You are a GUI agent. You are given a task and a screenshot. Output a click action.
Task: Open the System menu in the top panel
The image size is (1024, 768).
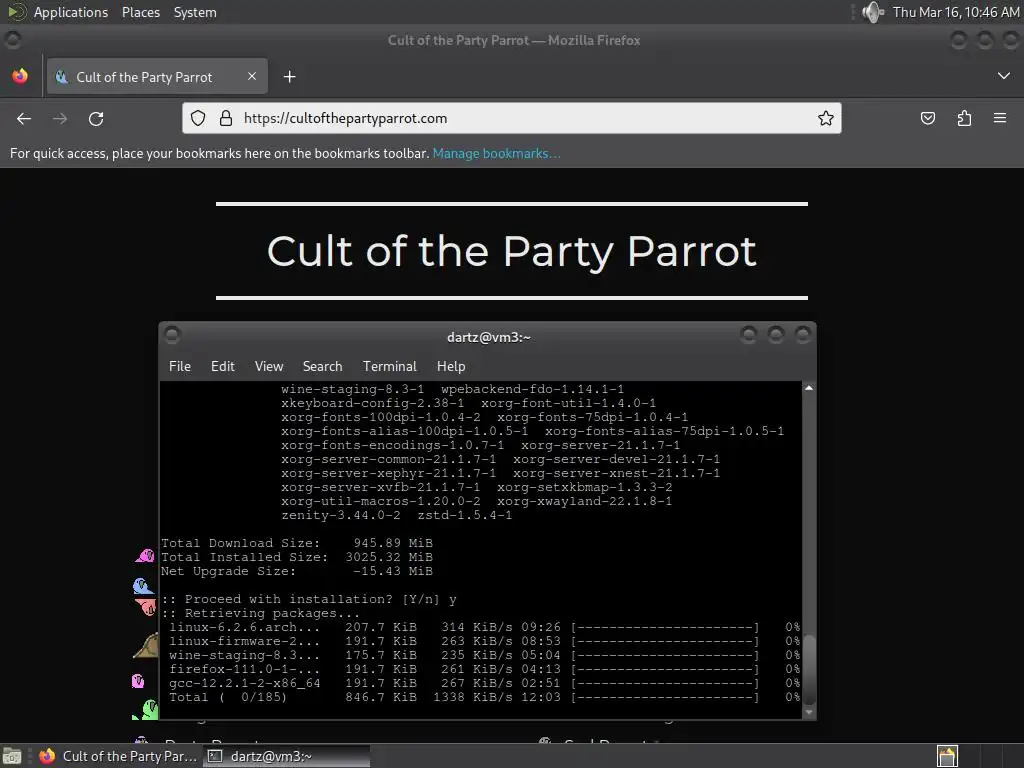(x=195, y=12)
